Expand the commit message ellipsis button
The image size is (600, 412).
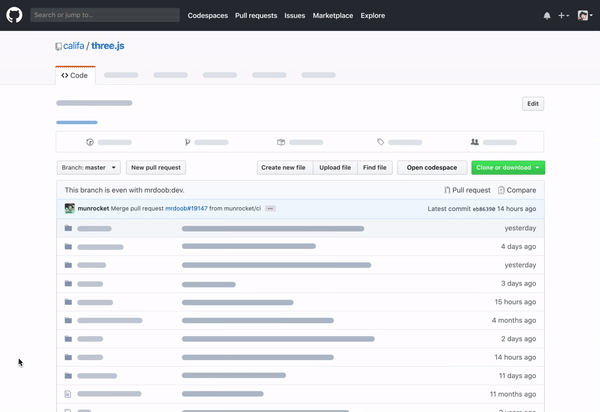coord(270,209)
